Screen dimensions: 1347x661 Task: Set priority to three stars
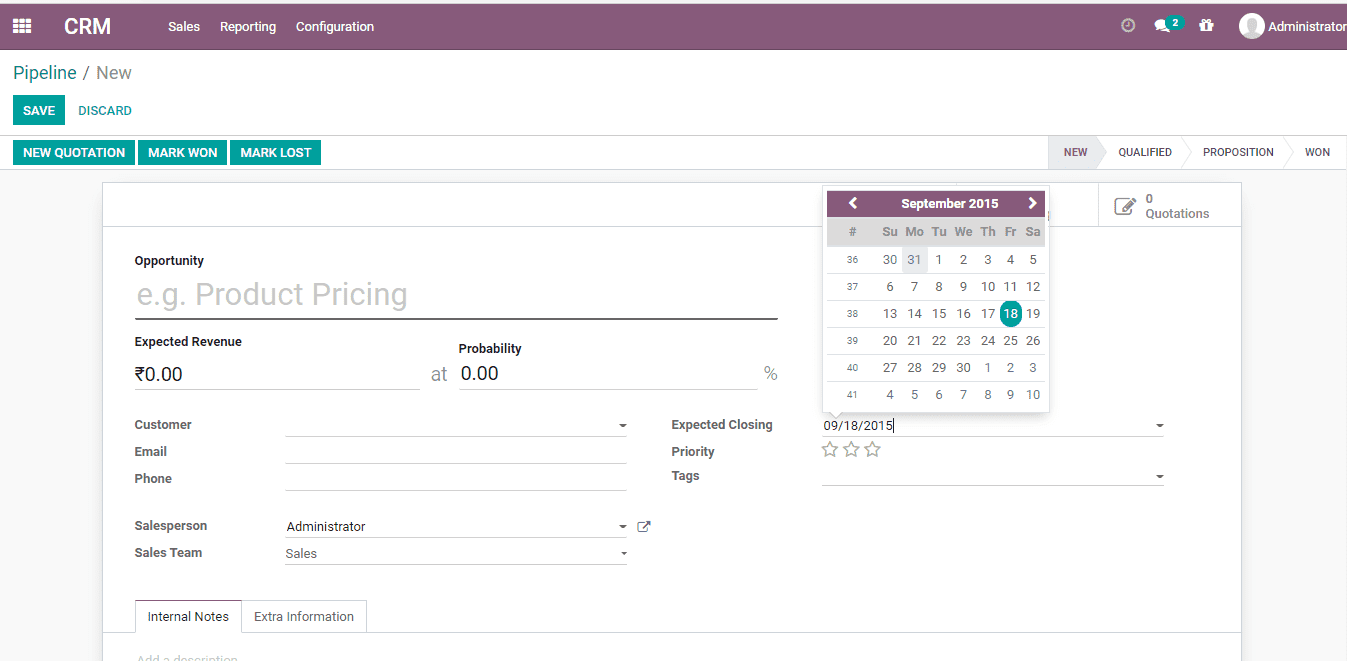(x=872, y=450)
